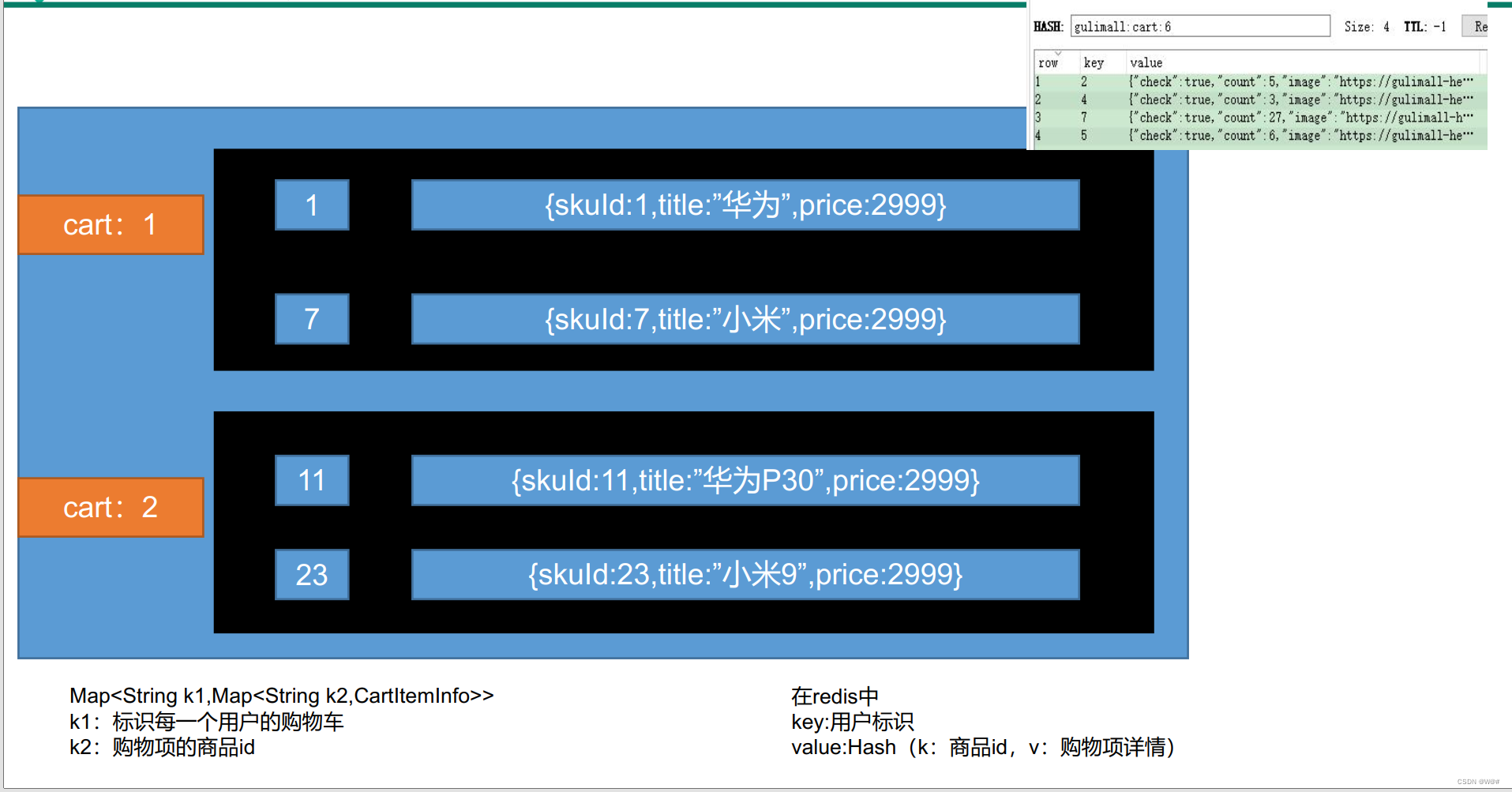Click the value cell containing count:3
Screen dimensions: 1512x792
tap(1301, 99)
